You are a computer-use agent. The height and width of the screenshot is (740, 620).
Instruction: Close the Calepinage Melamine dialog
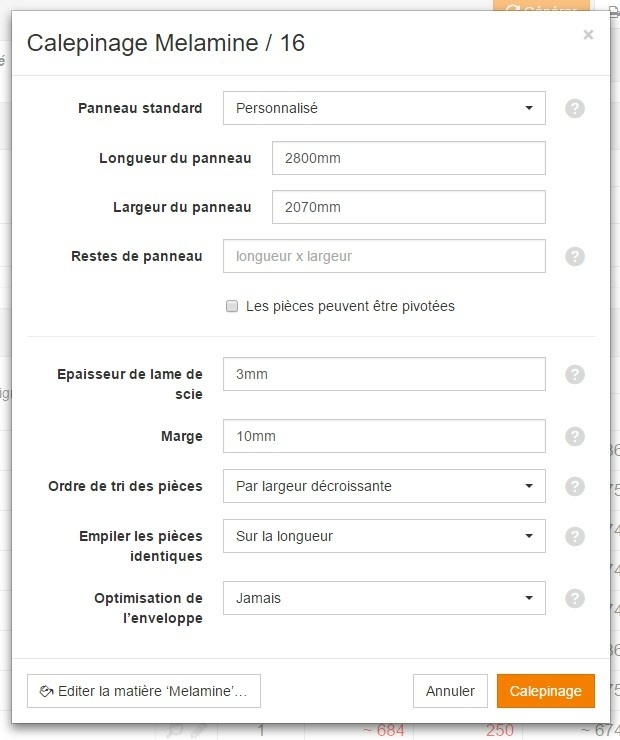point(588,34)
